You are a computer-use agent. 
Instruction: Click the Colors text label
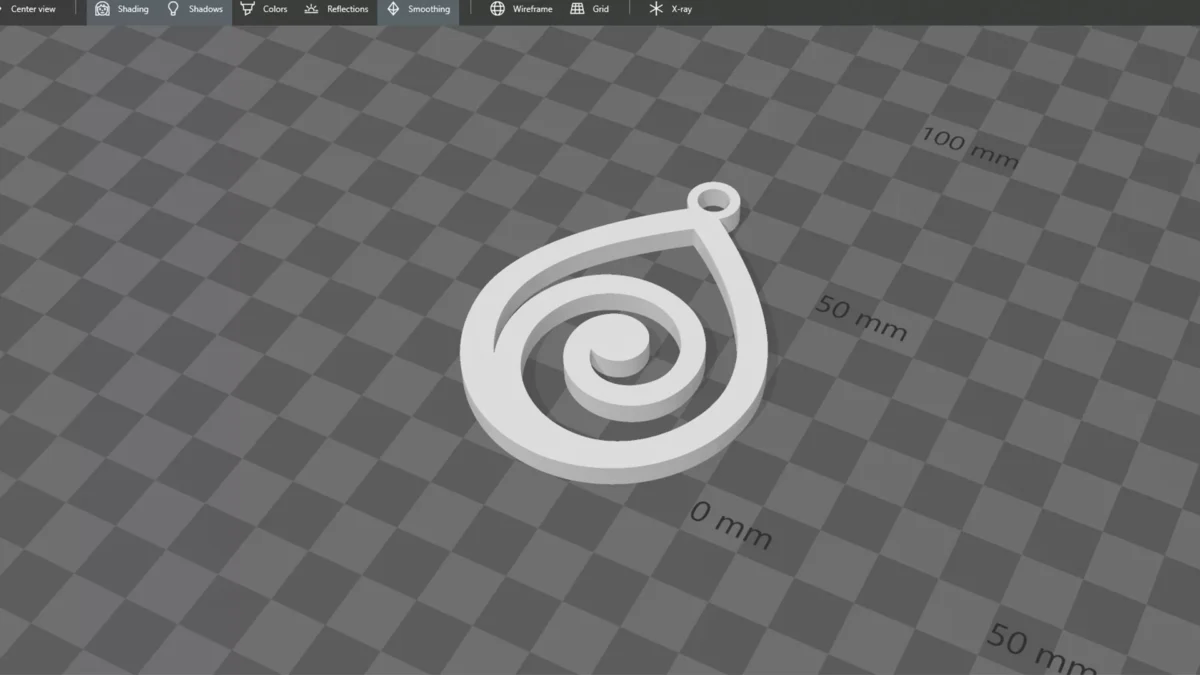pos(275,9)
